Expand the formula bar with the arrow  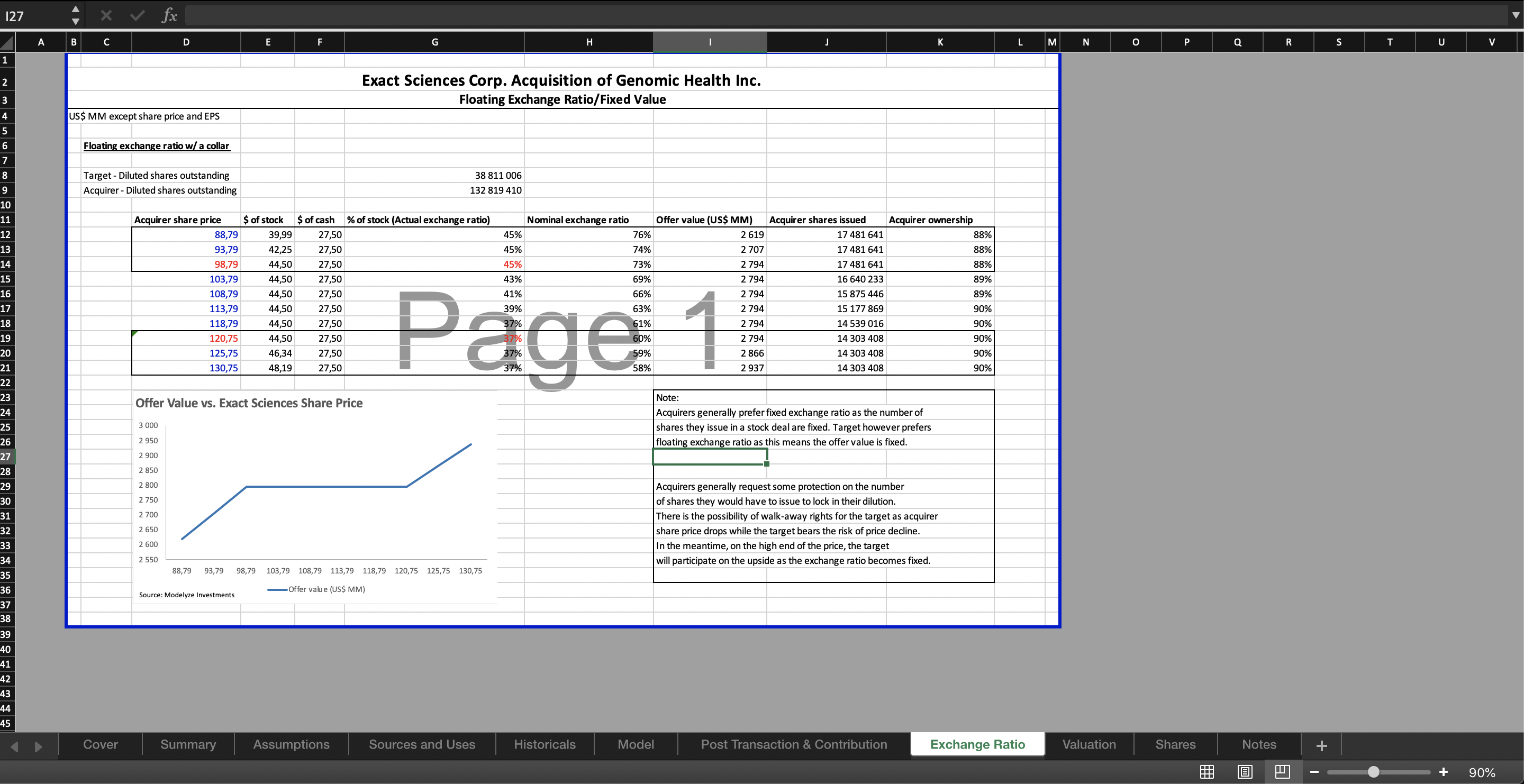1516,15
